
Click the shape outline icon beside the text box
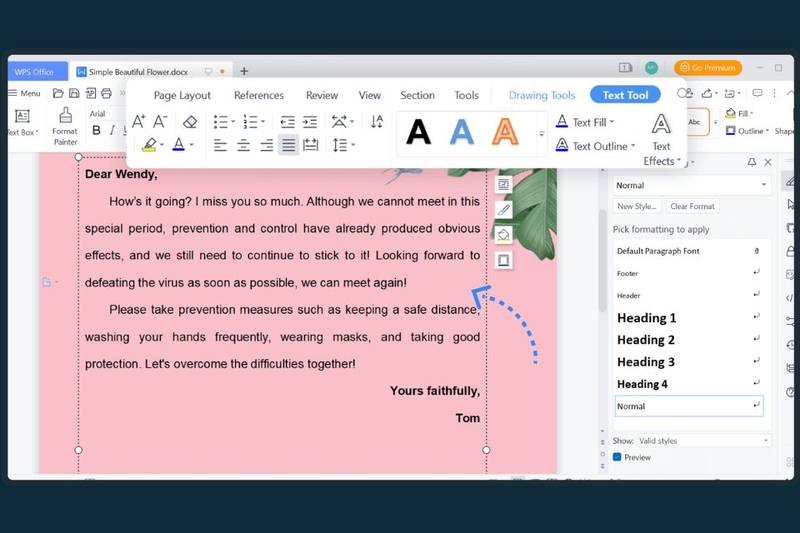tap(504, 261)
